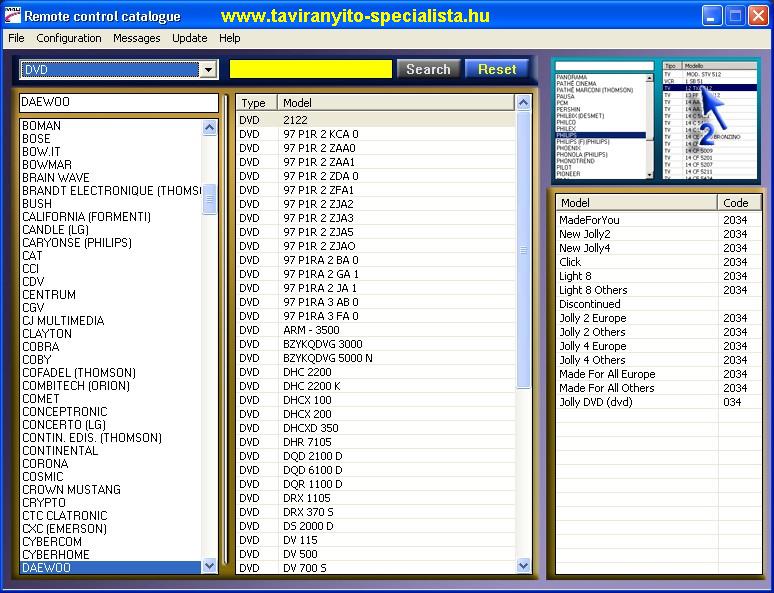Click the Light 8 Others row
This screenshot has height=593, width=774.
659,290
